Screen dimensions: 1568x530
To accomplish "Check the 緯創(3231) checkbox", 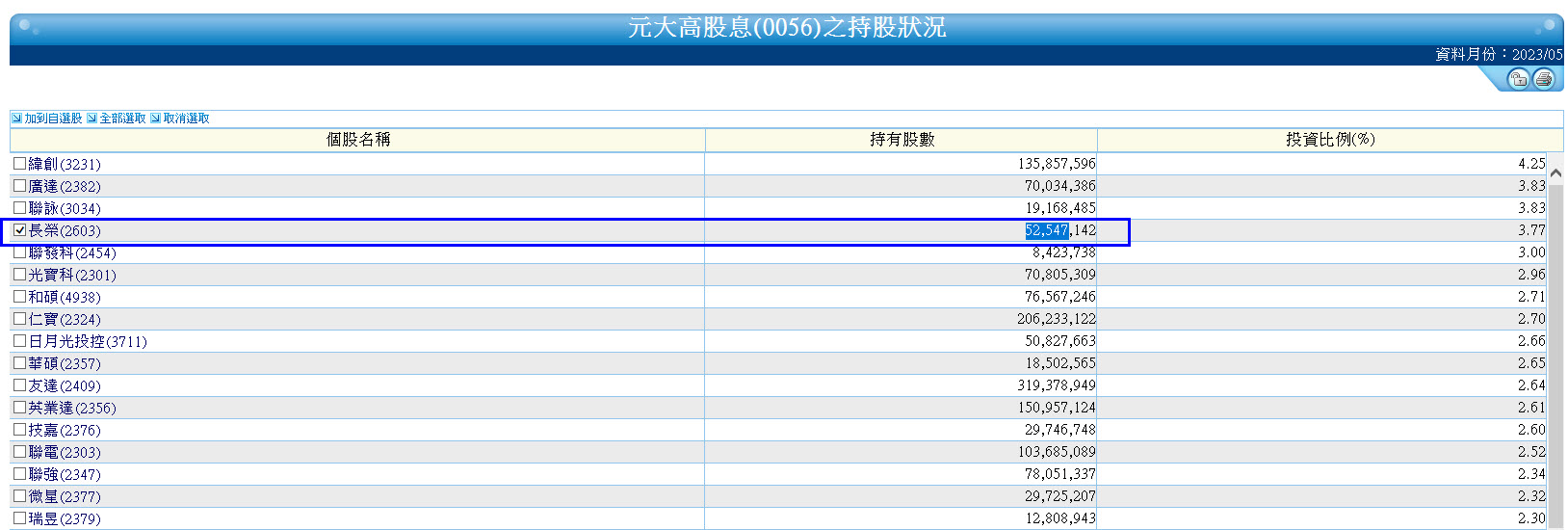I will (x=19, y=164).
